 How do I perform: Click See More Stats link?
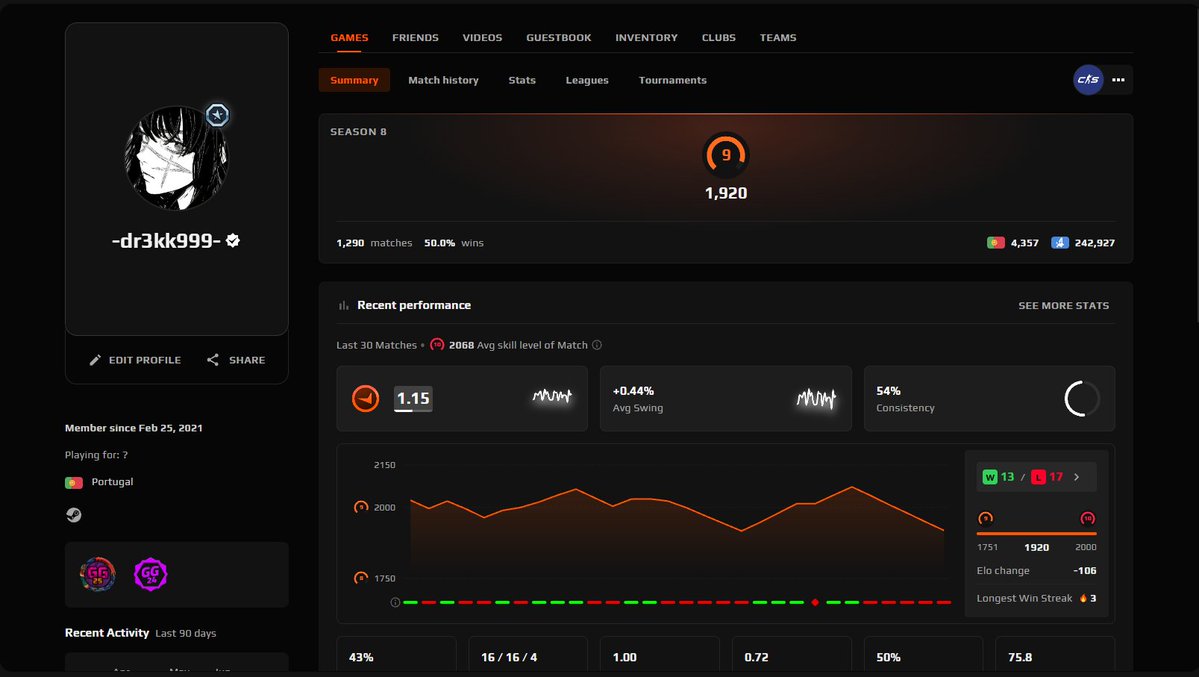[1063, 305]
